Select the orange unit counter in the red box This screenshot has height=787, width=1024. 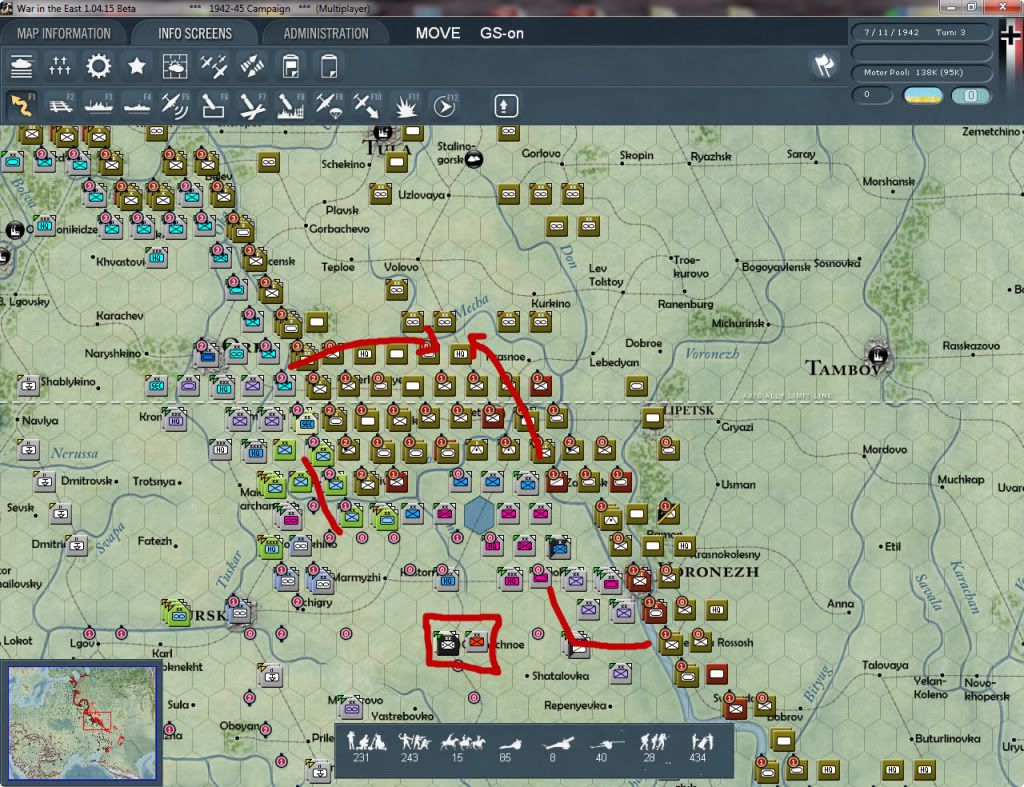click(x=477, y=642)
